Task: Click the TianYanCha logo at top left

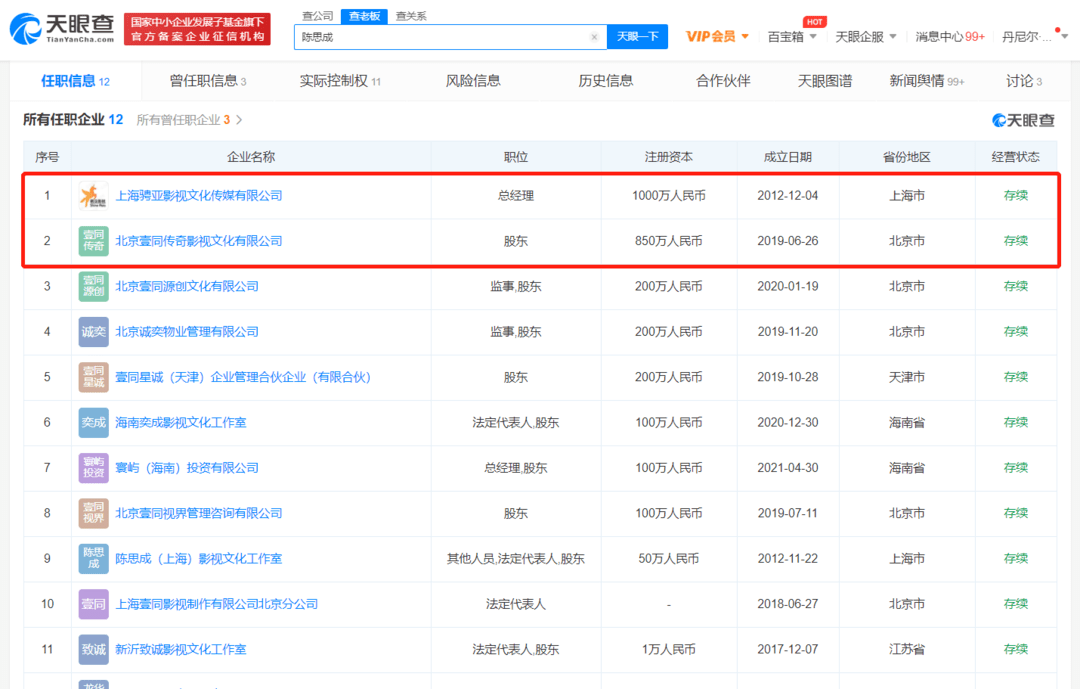Action: 62,28
